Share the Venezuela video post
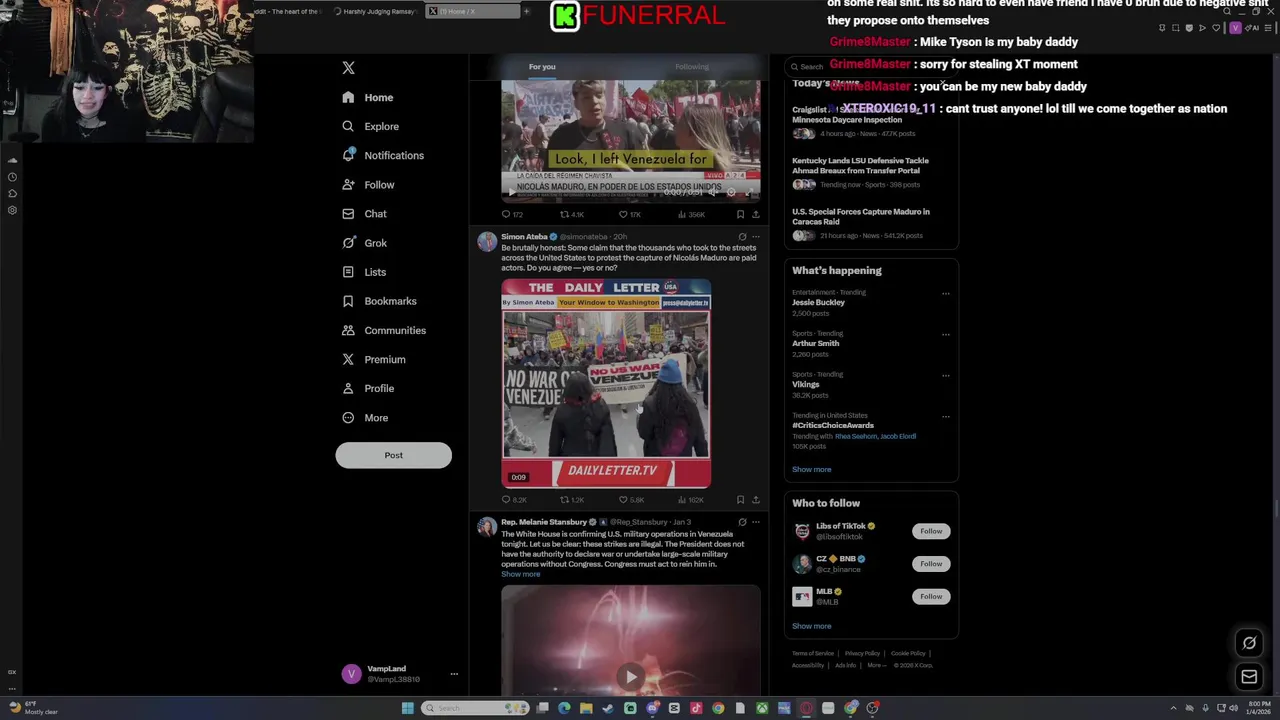The image size is (1280, 720). (x=755, y=215)
